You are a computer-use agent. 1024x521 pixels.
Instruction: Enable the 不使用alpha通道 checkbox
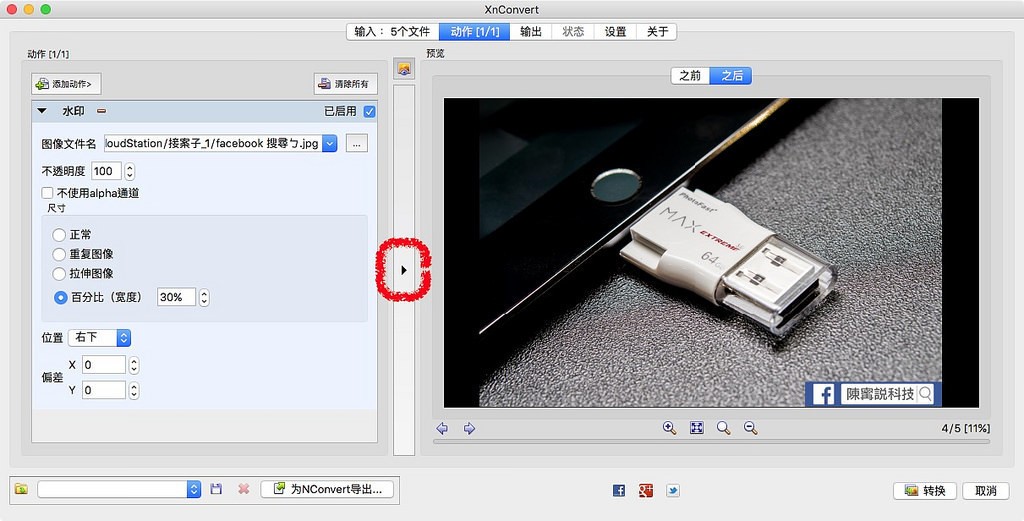[47, 193]
